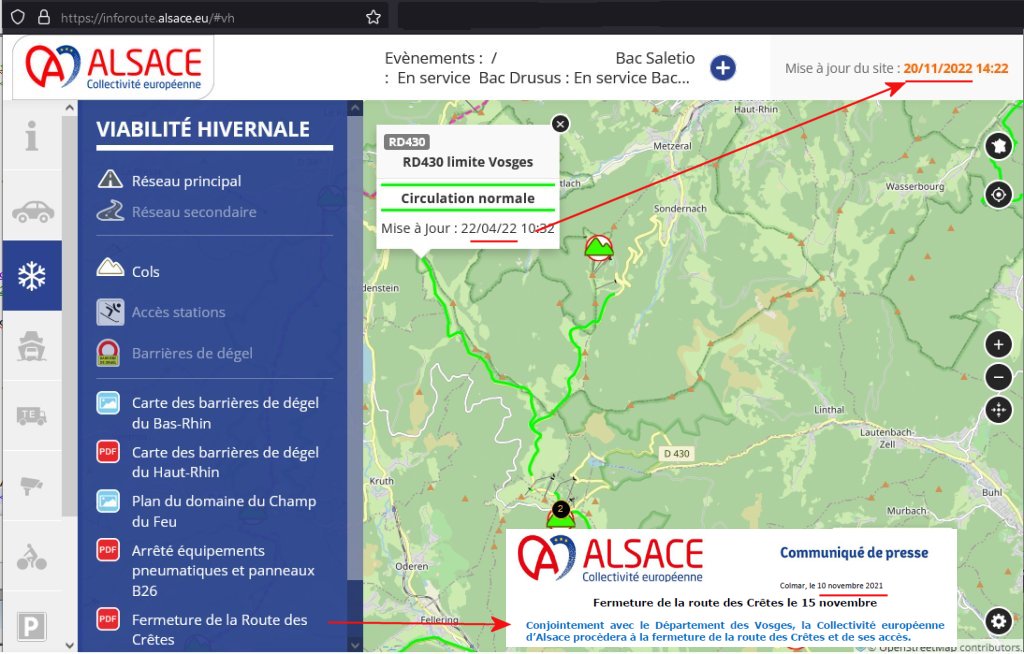Click the Wasserbourg label on map

(x=914, y=186)
